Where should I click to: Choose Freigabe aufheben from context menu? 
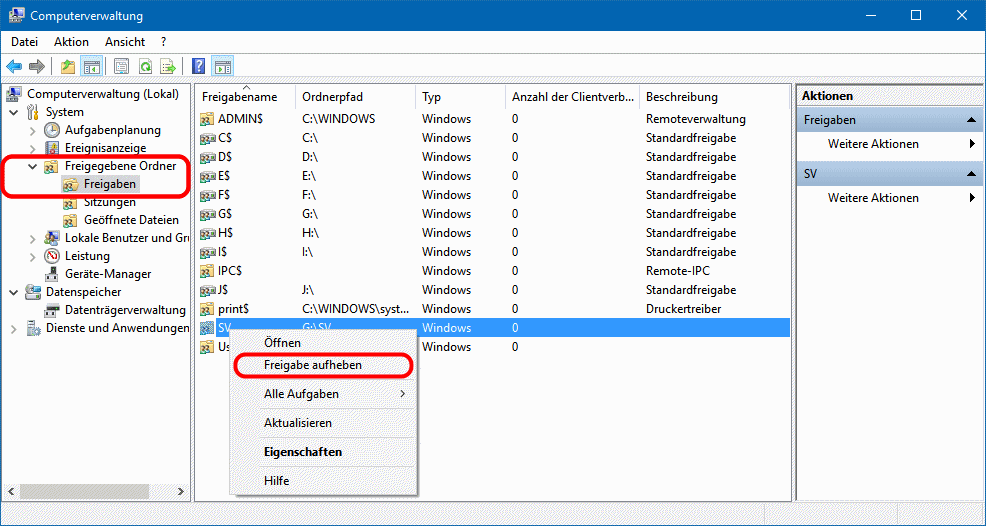(x=313, y=365)
